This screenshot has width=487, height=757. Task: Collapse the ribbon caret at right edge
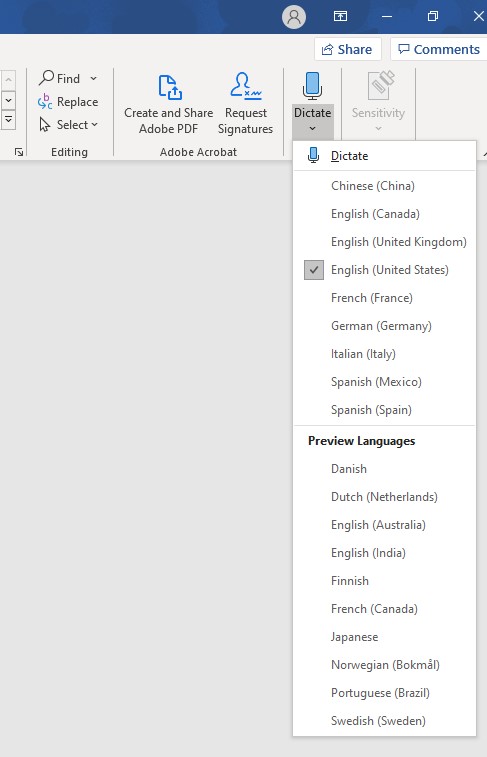pyautogui.click(x=484, y=154)
